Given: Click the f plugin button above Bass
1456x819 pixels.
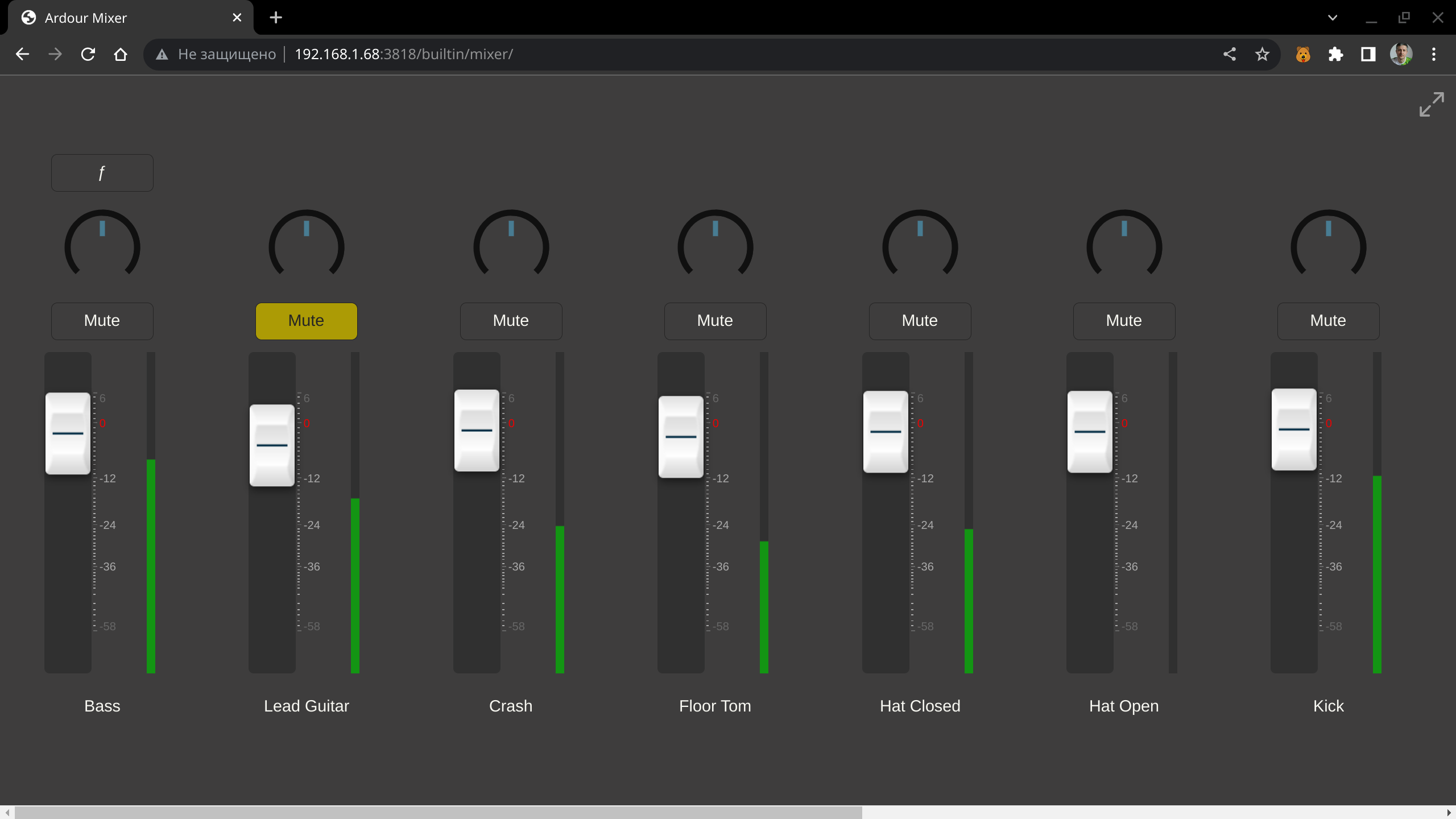Looking at the screenshot, I should point(102,173).
